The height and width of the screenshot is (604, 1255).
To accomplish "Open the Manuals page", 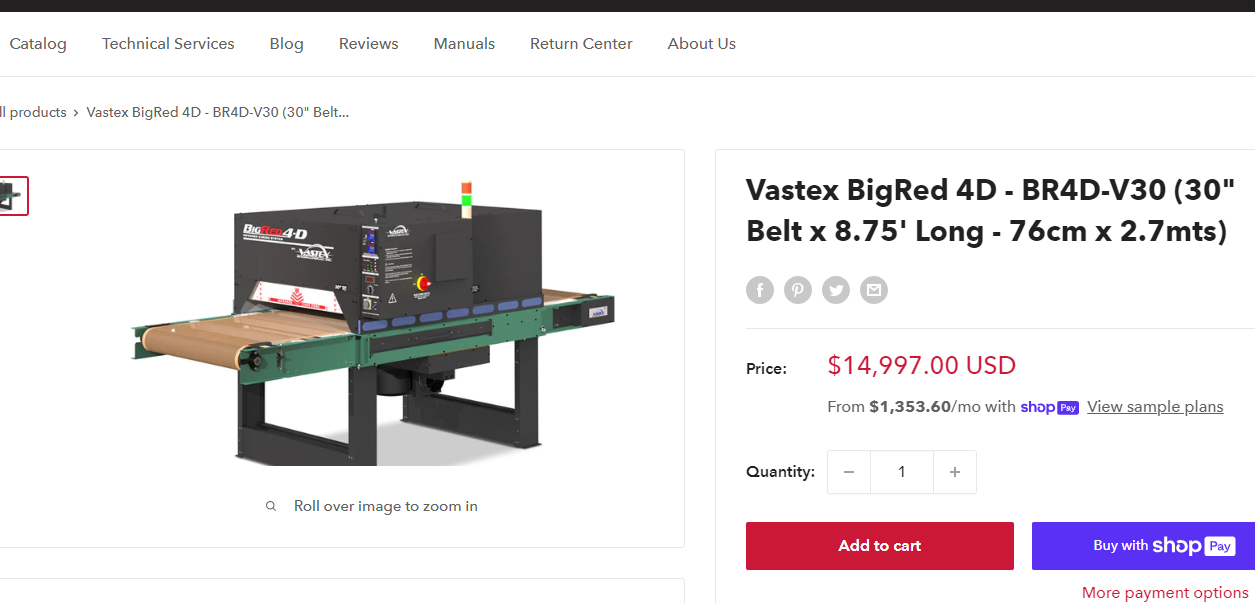I will pos(464,44).
